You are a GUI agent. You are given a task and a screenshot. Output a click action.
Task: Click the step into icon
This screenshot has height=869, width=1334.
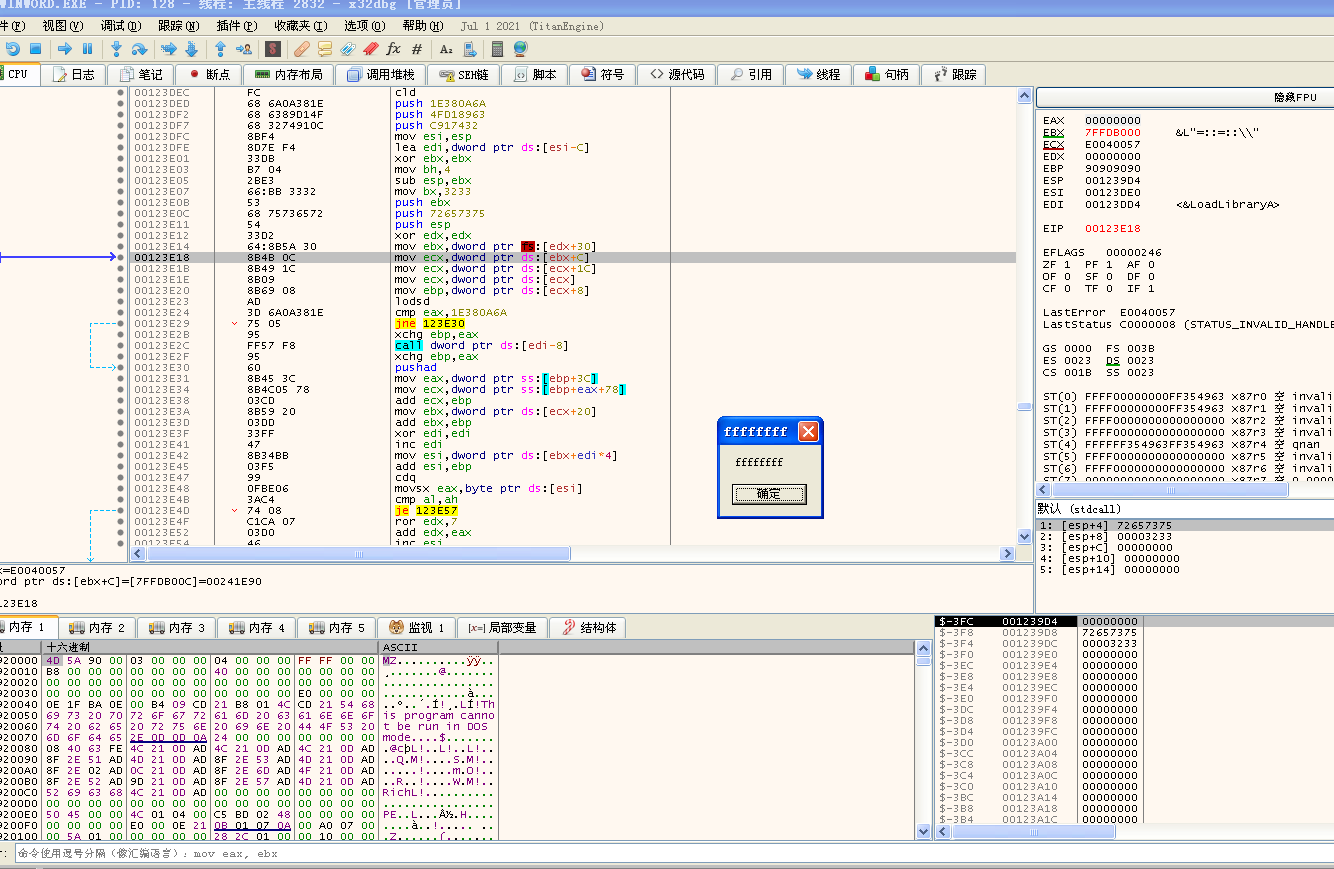pyautogui.click(x=116, y=48)
